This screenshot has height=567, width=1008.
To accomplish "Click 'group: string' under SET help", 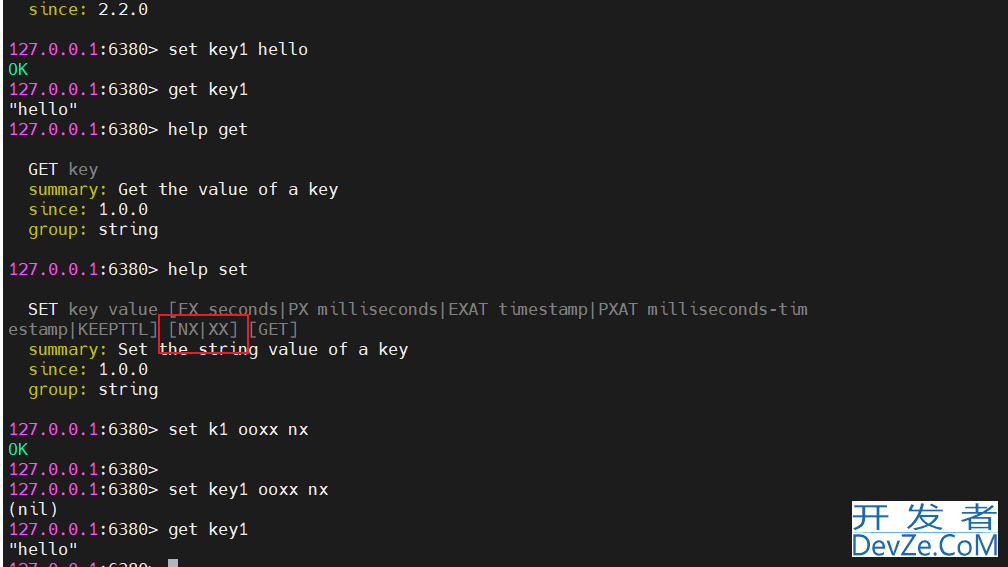I will (93, 390).
